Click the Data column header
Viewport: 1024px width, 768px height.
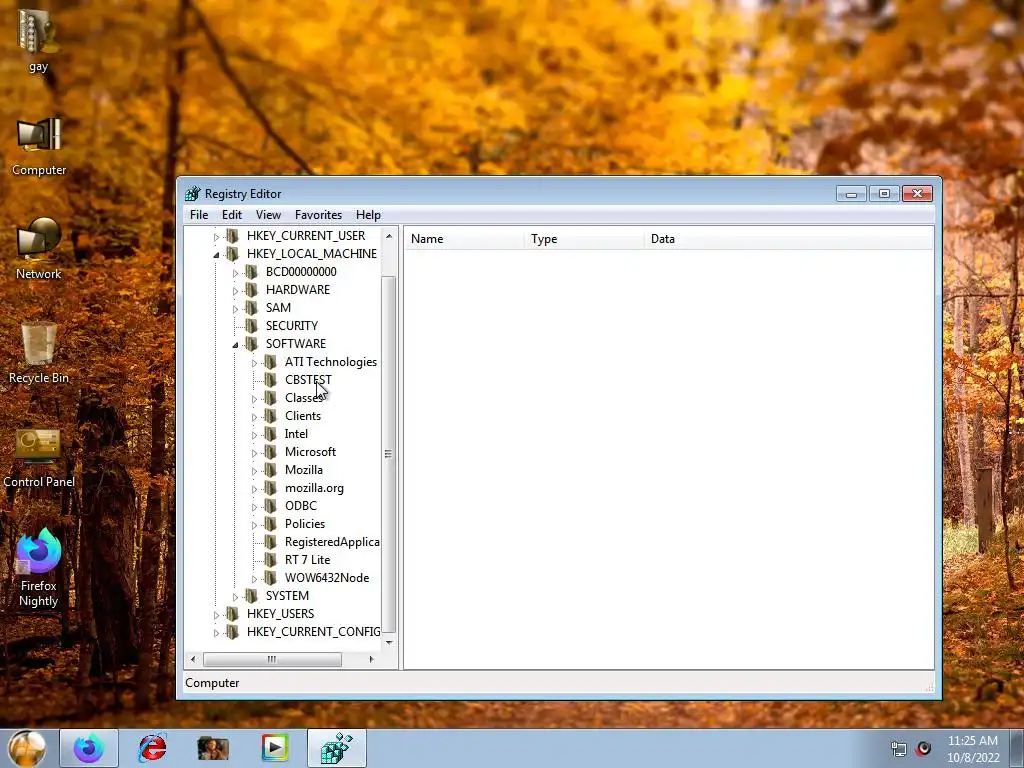point(789,239)
